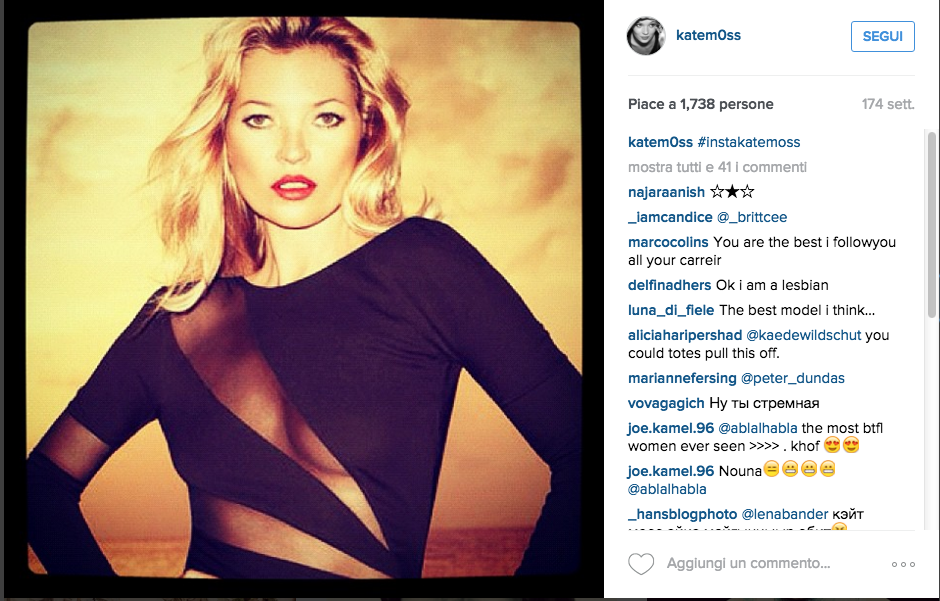Click the heart like icon
Viewport: 940px width, 601px height.
pos(641,564)
